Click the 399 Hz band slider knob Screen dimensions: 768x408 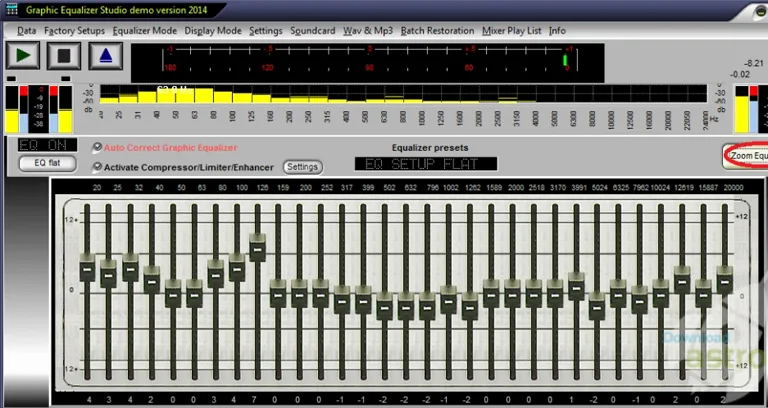pos(363,300)
